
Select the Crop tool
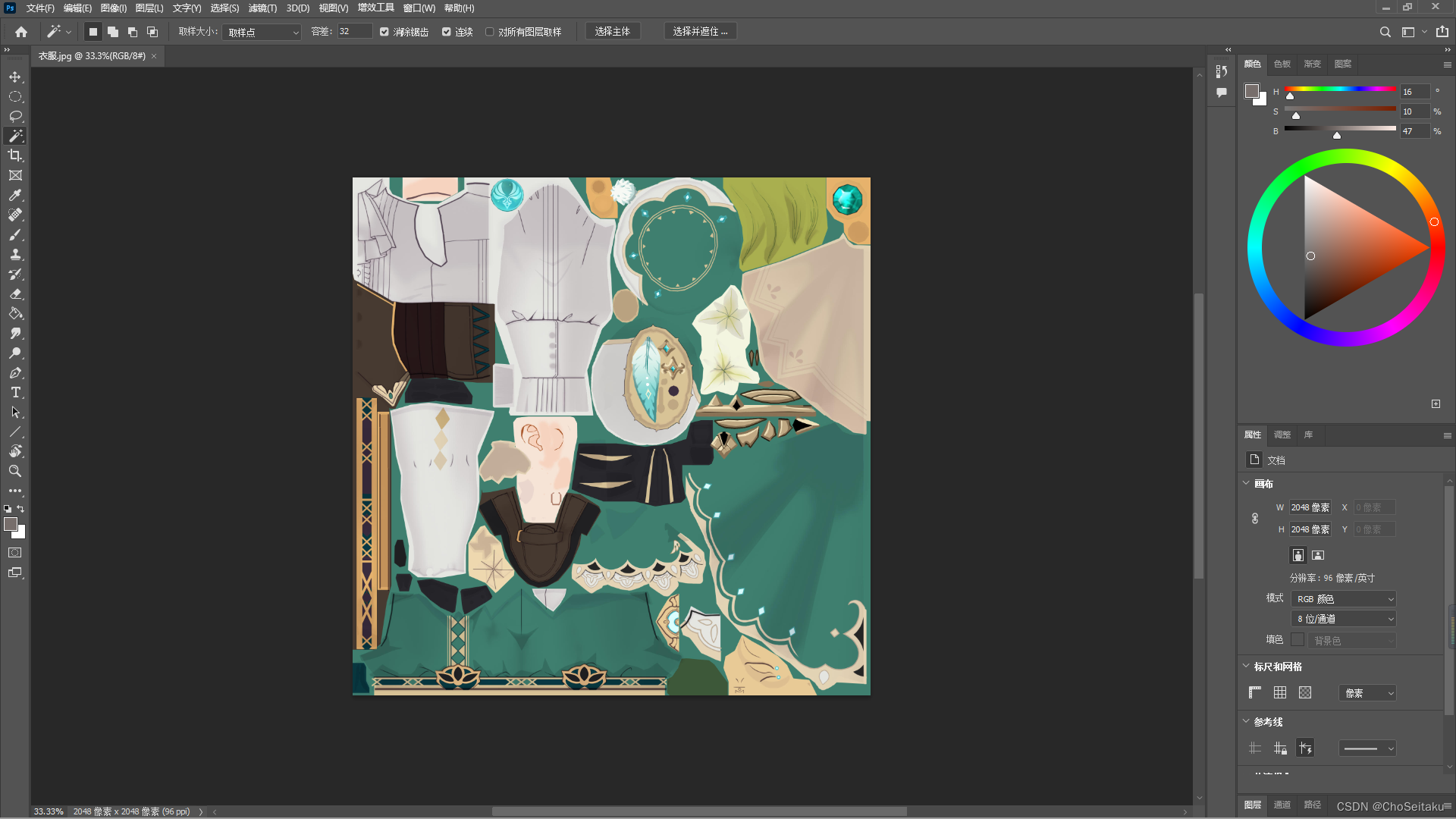[x=15, y=155]
